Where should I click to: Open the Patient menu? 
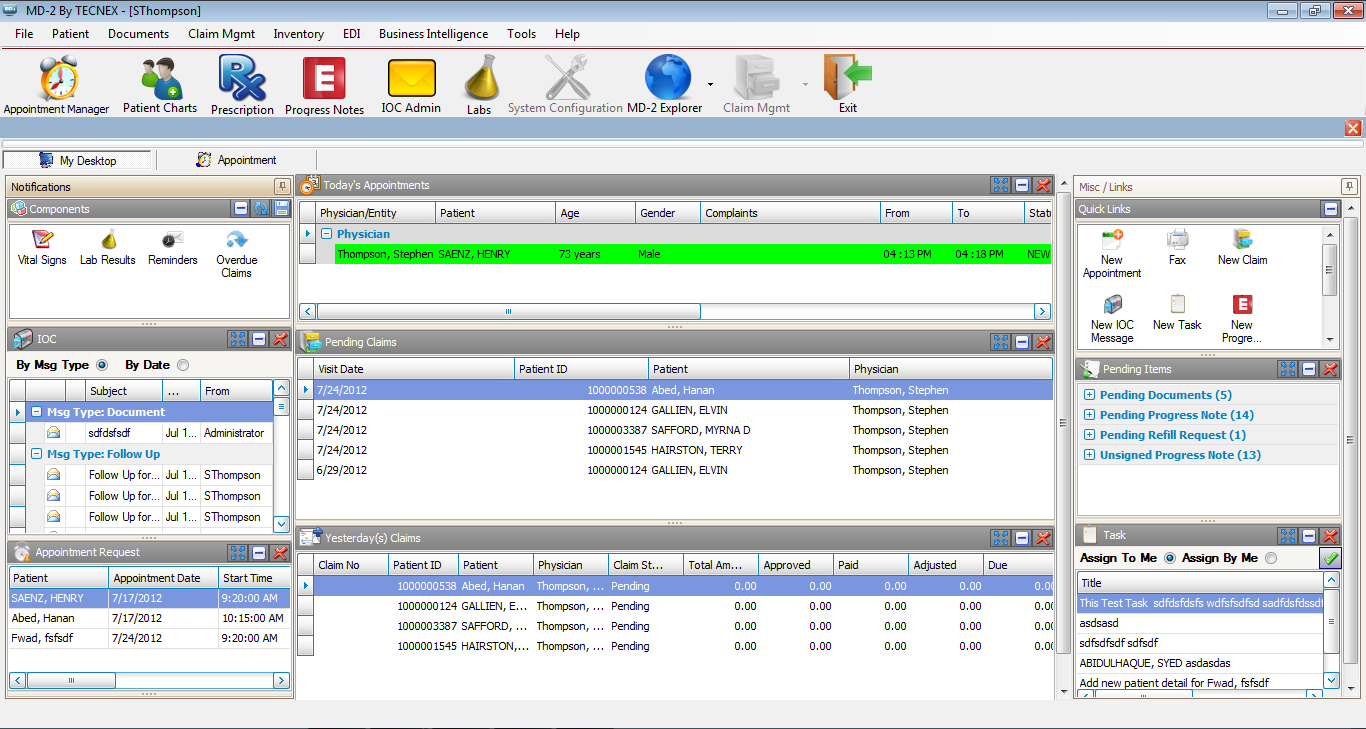(70, 33)
